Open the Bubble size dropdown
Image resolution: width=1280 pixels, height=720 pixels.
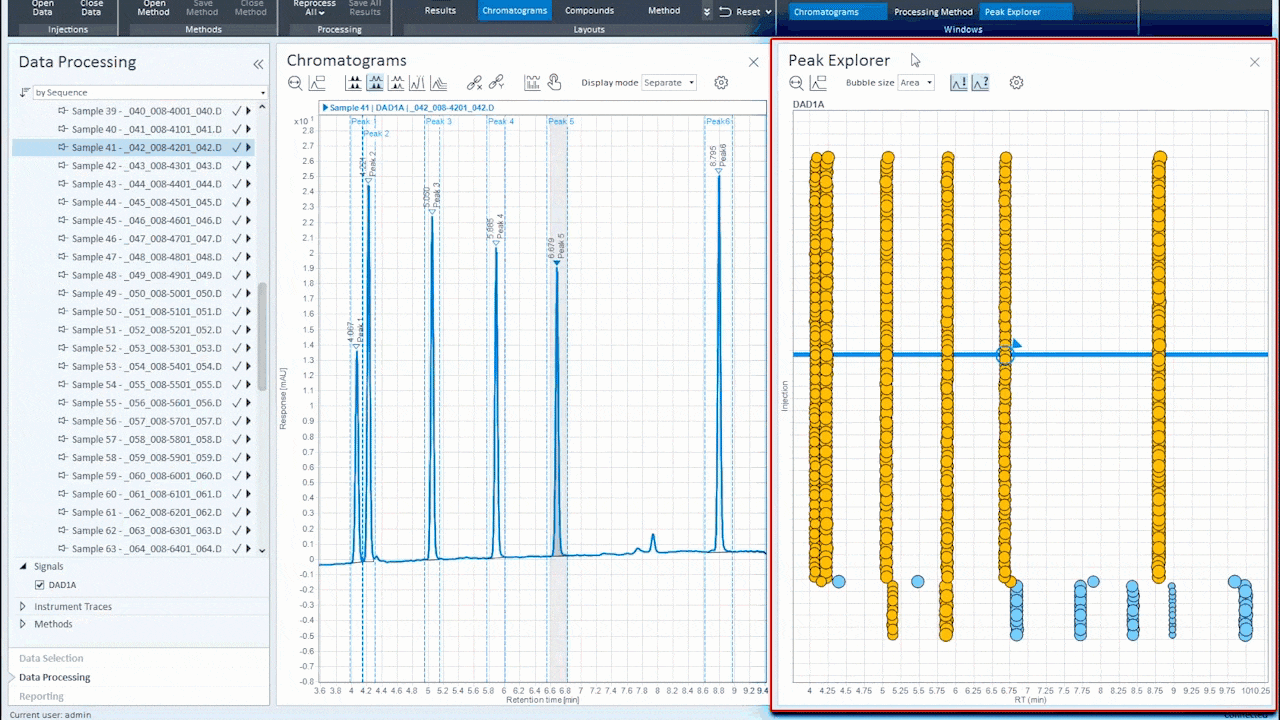(x=915, y=83)
